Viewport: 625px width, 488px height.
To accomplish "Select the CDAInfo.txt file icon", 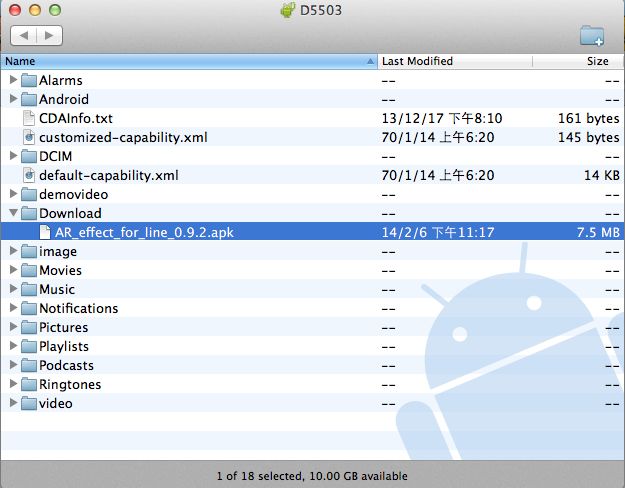I will point(29,118).
